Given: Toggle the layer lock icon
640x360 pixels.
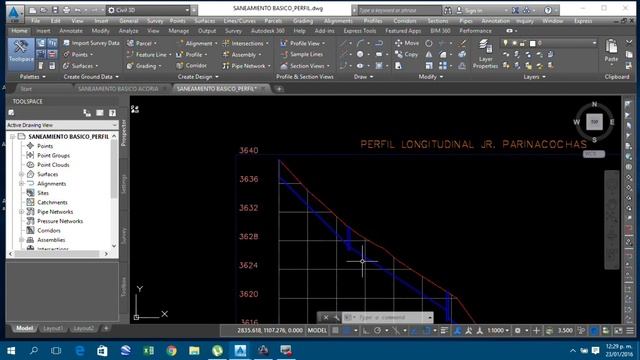Looking at the screenshot, I should [523, 43].
